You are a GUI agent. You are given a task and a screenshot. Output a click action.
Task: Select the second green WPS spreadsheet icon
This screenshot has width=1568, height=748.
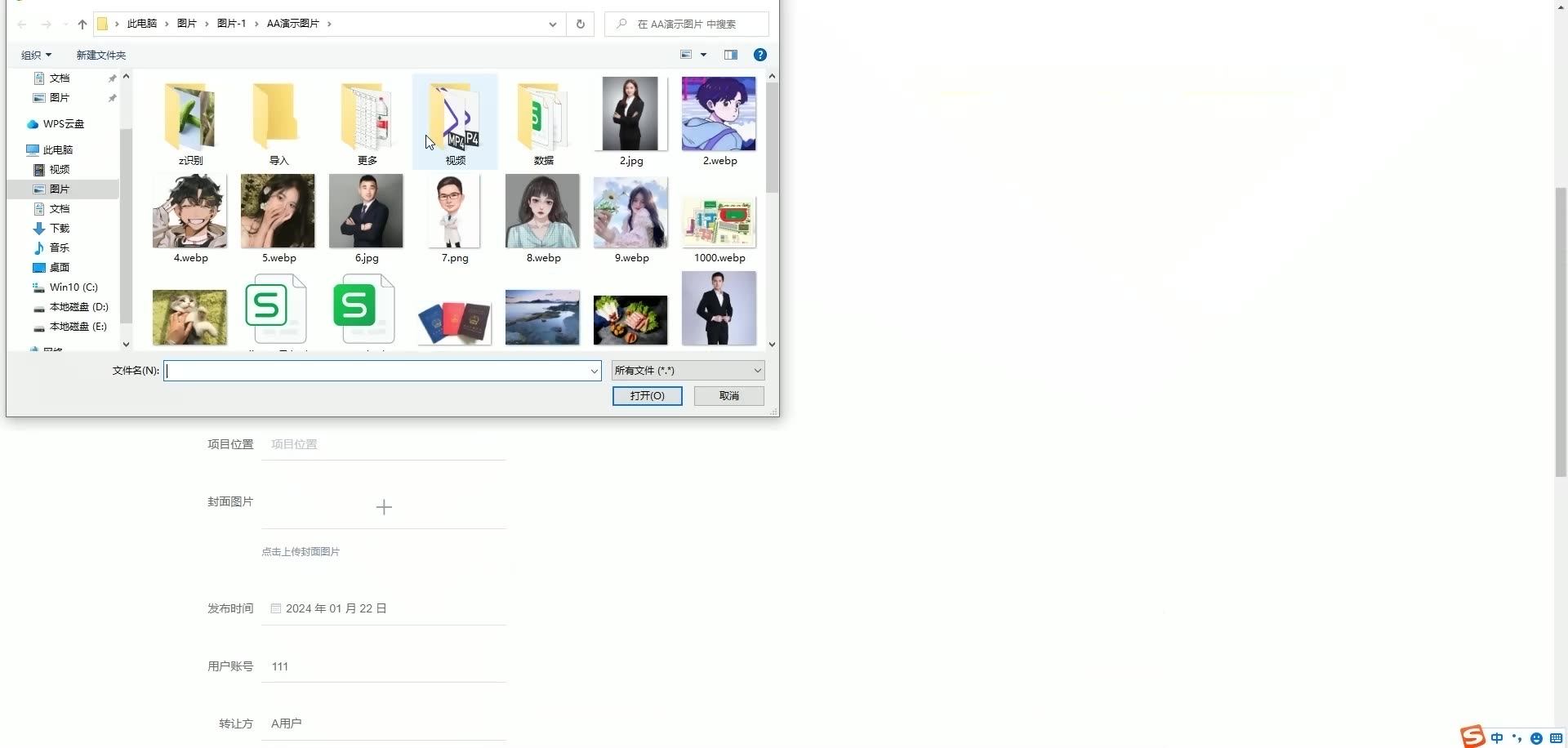[364, 309]
